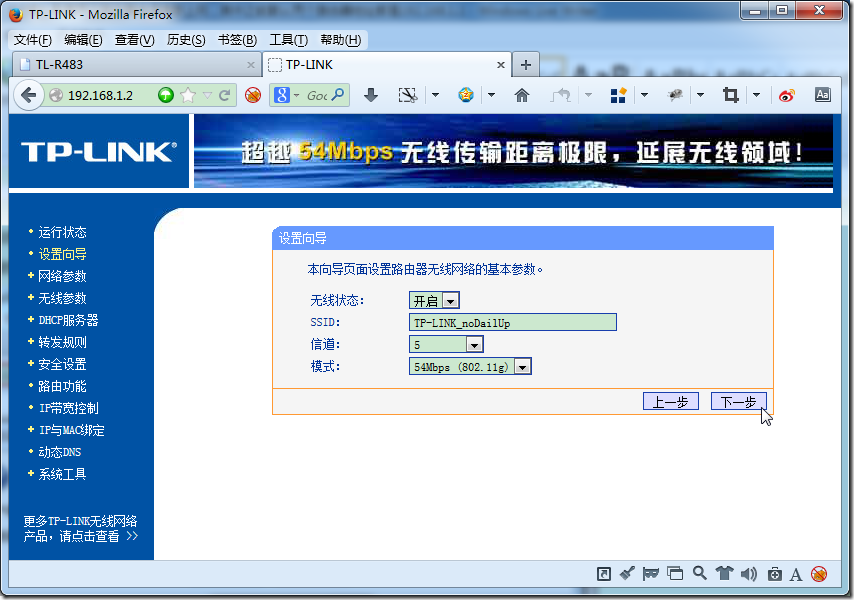
Task: Click the stacked windows icon in status bar
Action: coord(675,573)
